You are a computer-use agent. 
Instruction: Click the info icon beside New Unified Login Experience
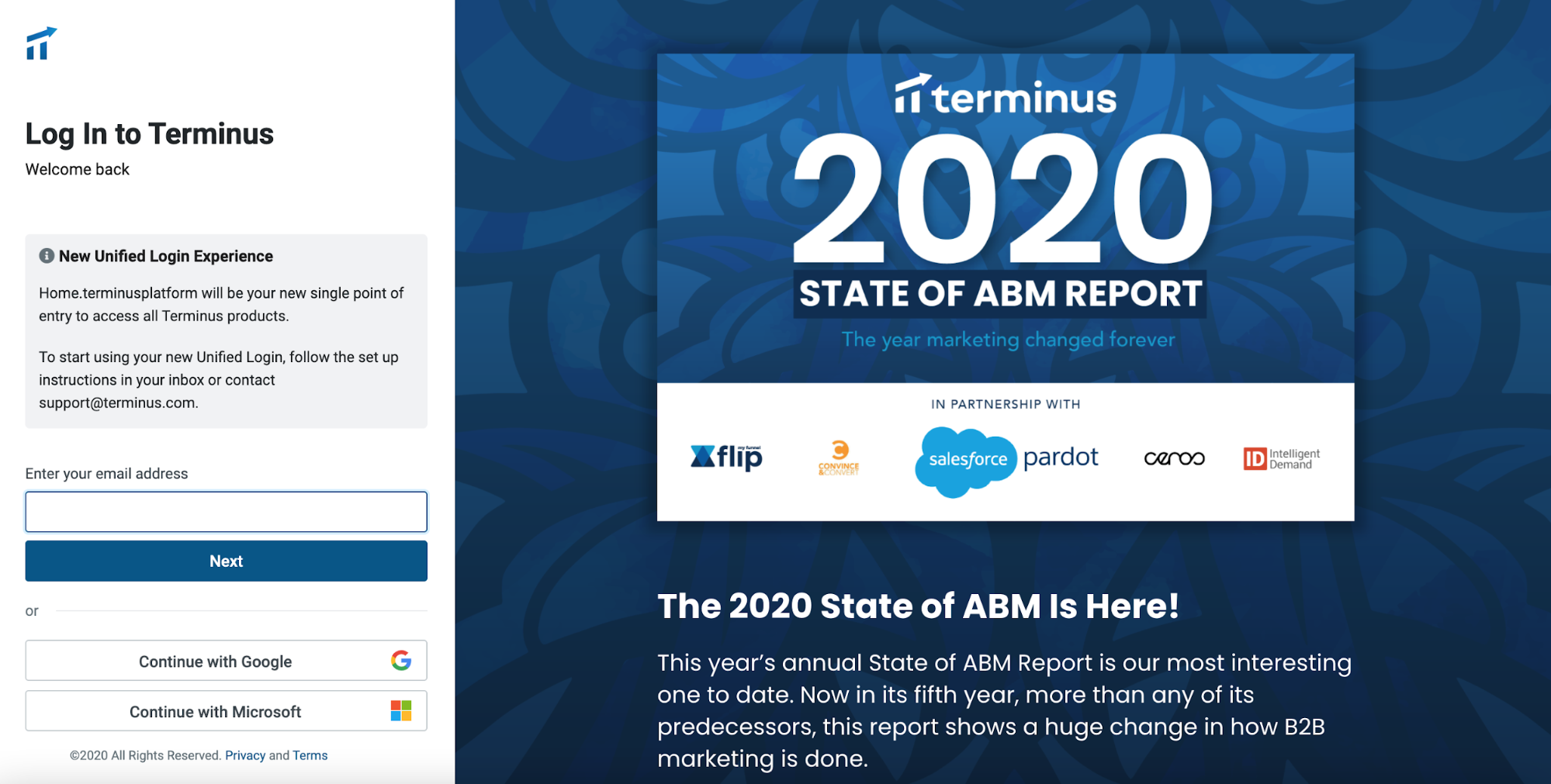[x=47, y=256]
